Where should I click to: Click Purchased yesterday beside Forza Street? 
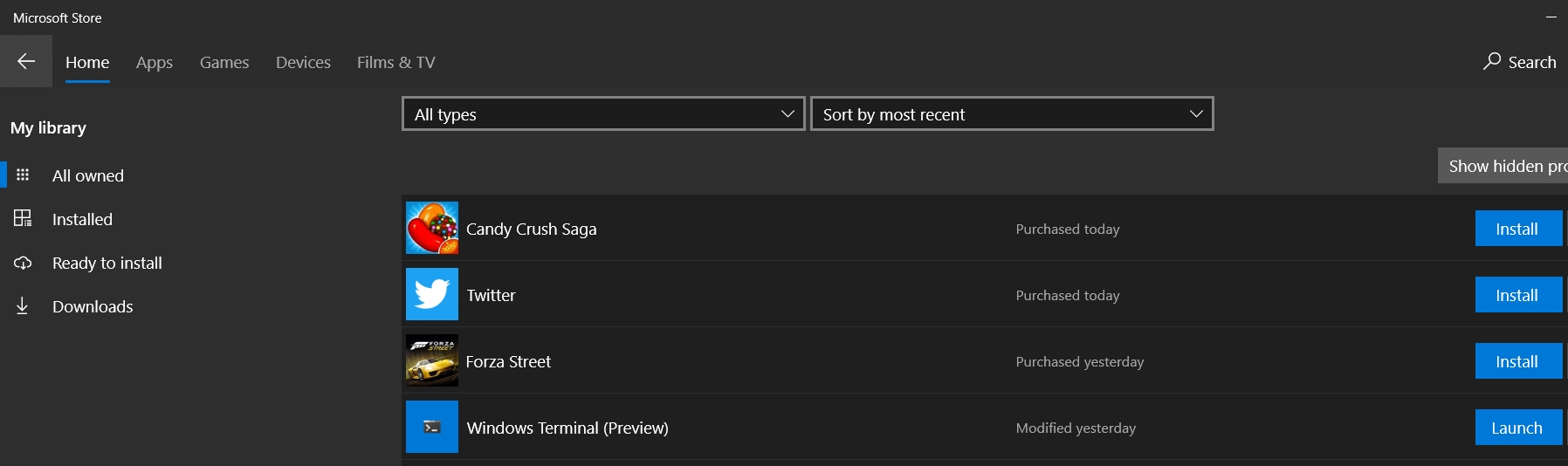(1080, 361)
